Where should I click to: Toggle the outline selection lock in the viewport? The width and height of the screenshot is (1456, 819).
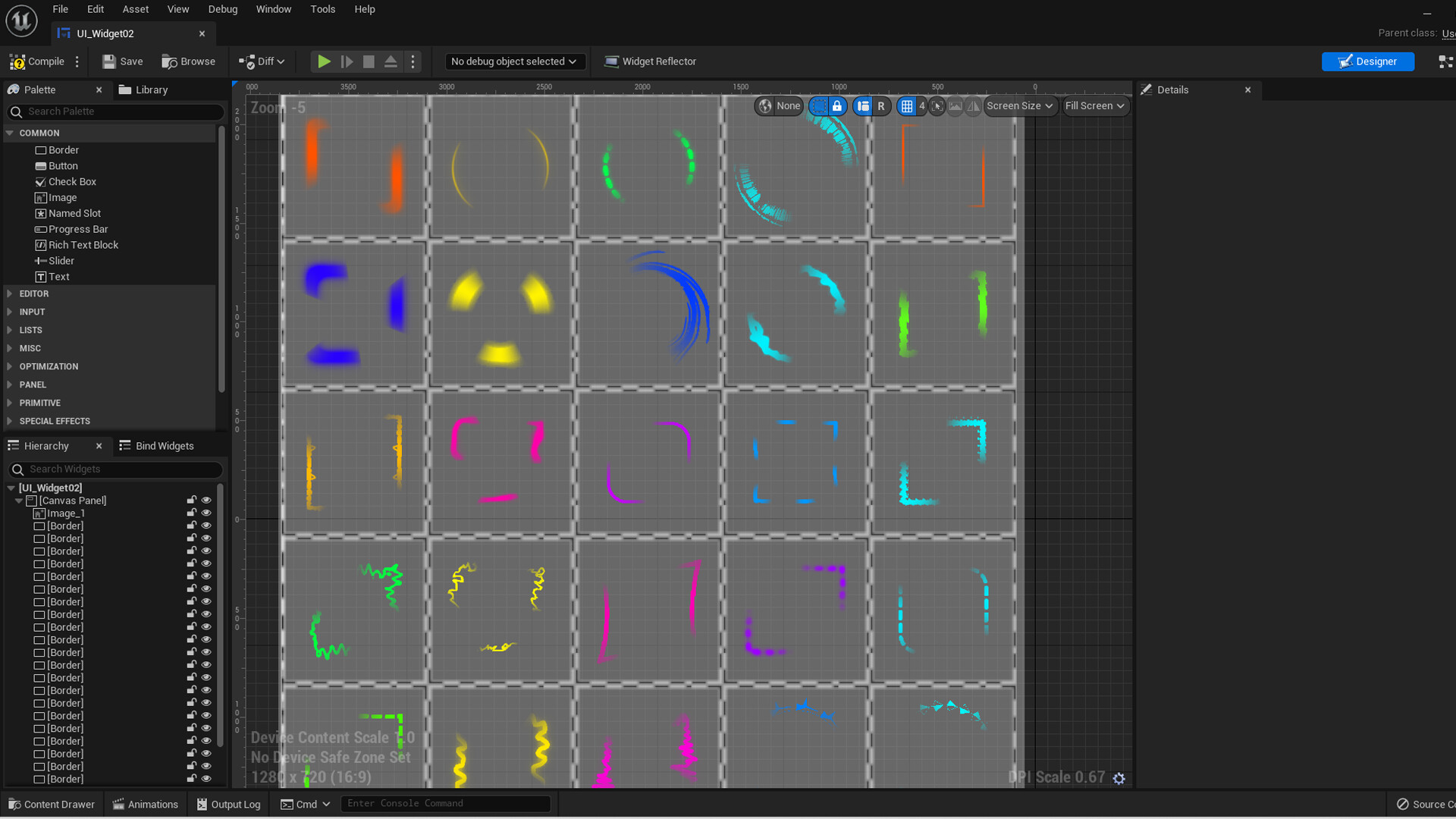837,106
